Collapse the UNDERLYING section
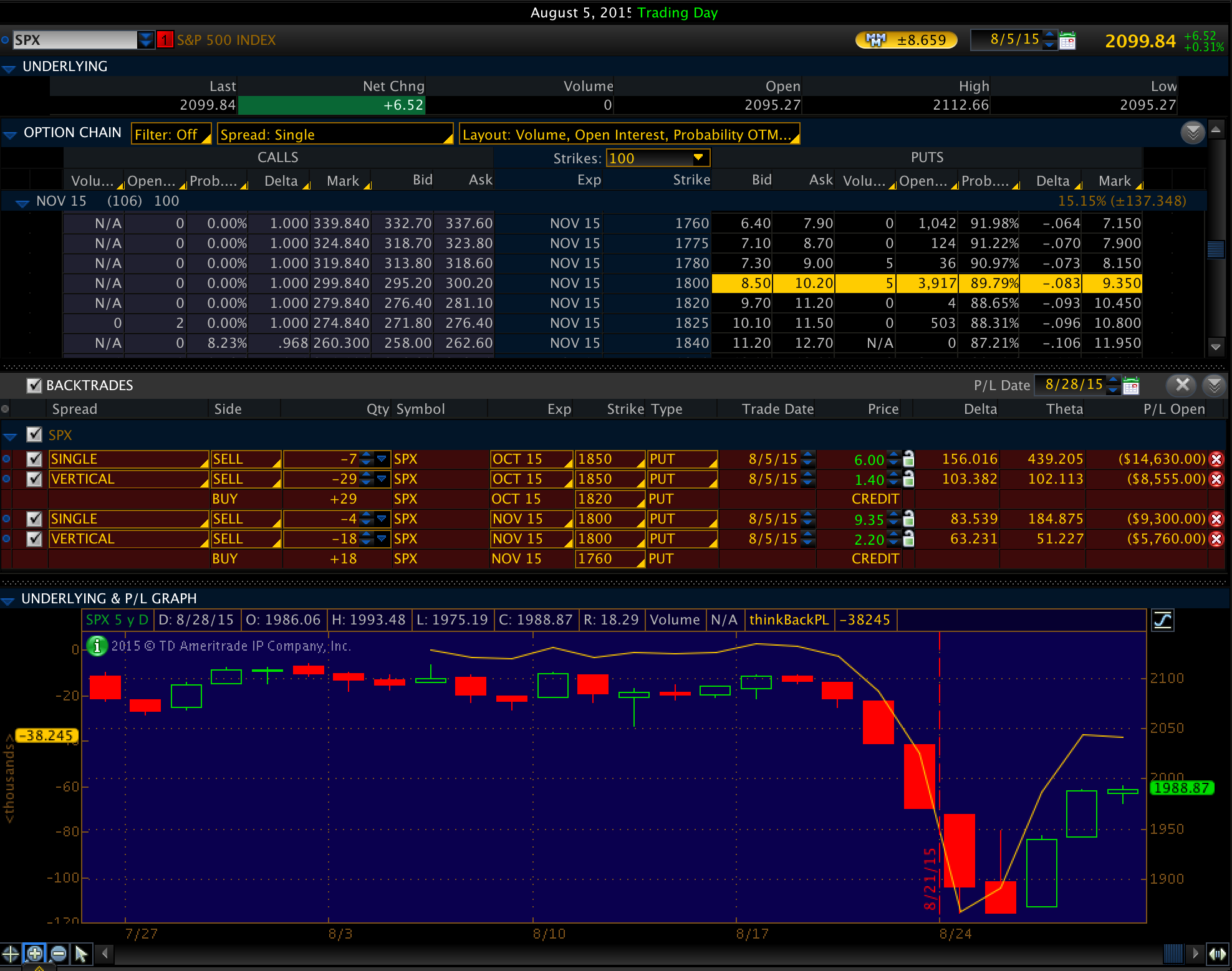 [9, 68]
